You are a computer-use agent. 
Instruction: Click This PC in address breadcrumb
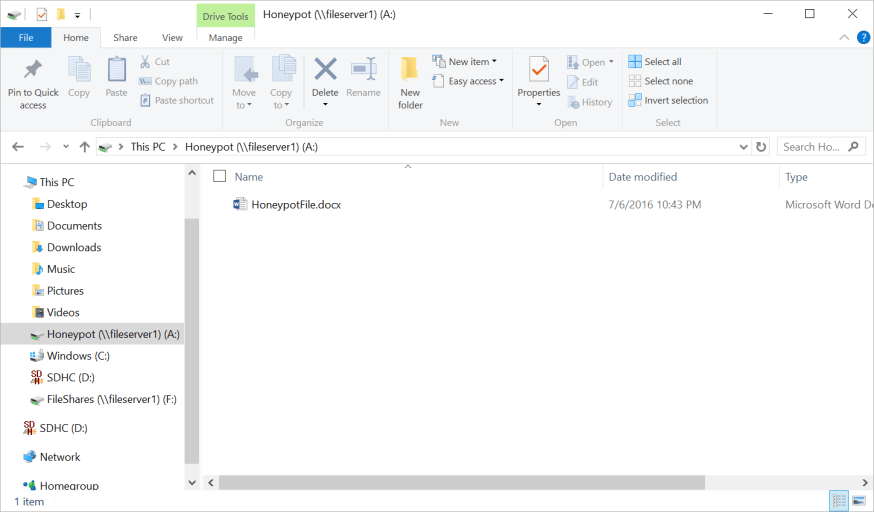coord(148,147)
